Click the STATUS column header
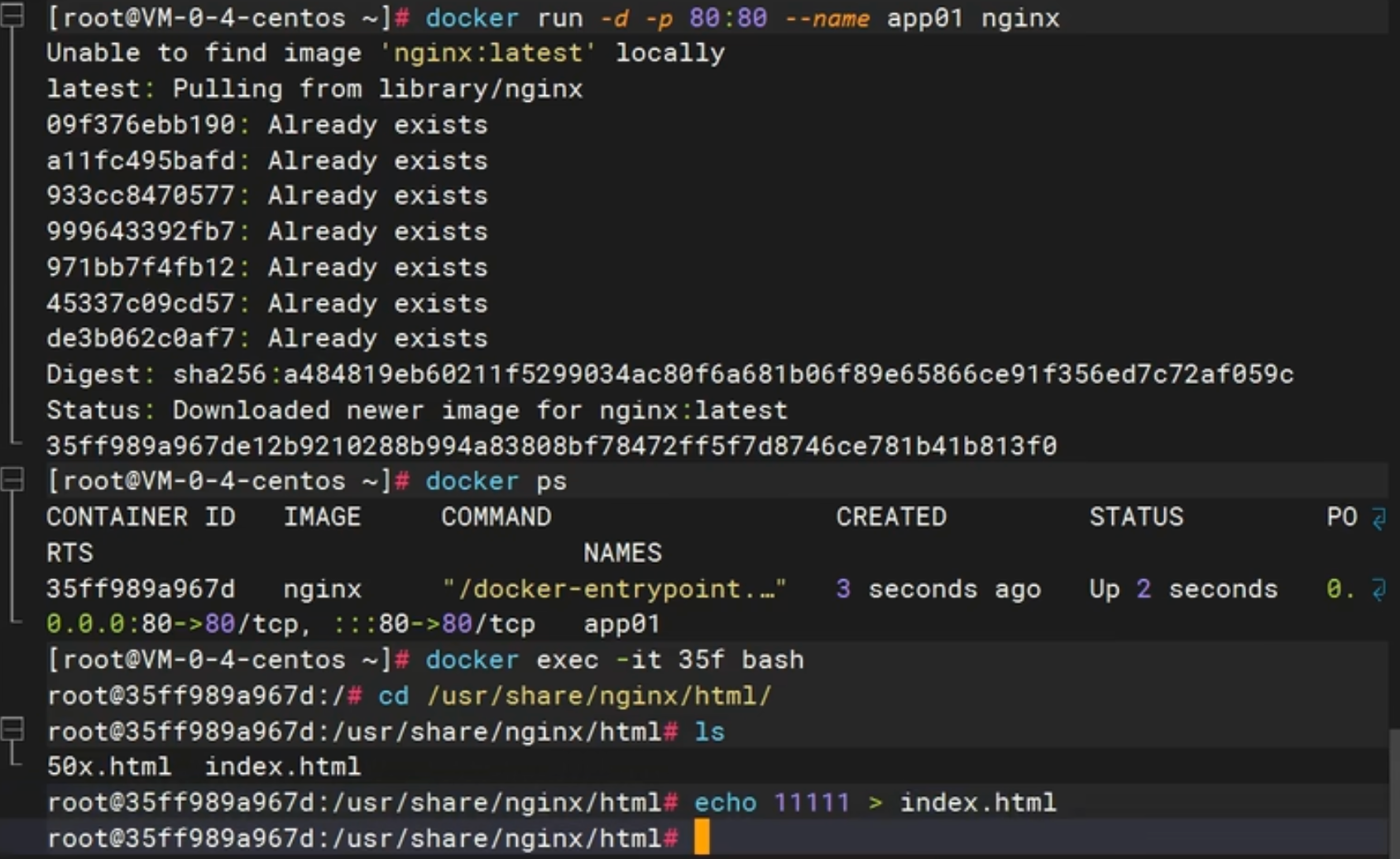 (1136, 516)
